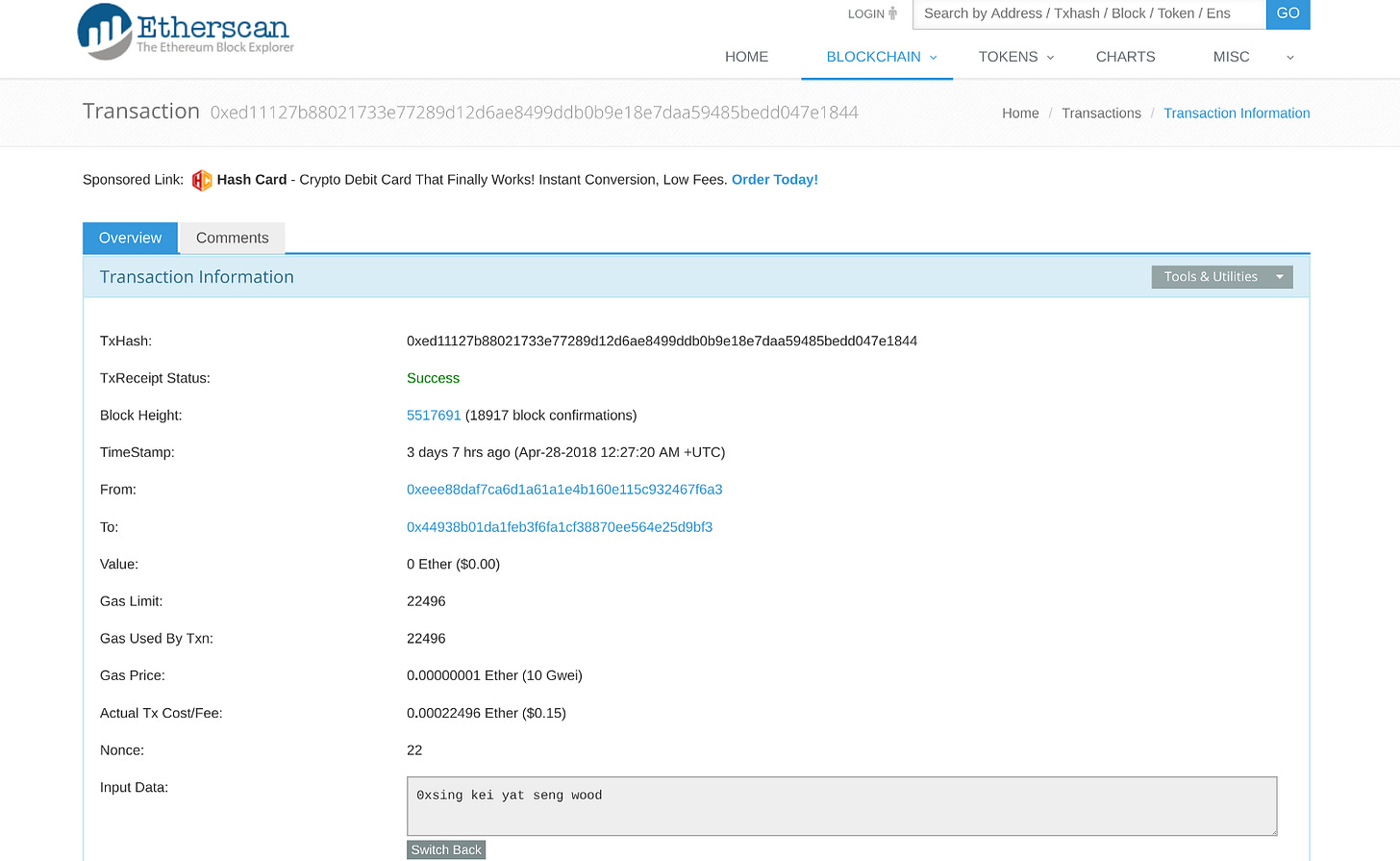Open block 5517691 link
1400x861 pixels.
[x=434, y=416]
